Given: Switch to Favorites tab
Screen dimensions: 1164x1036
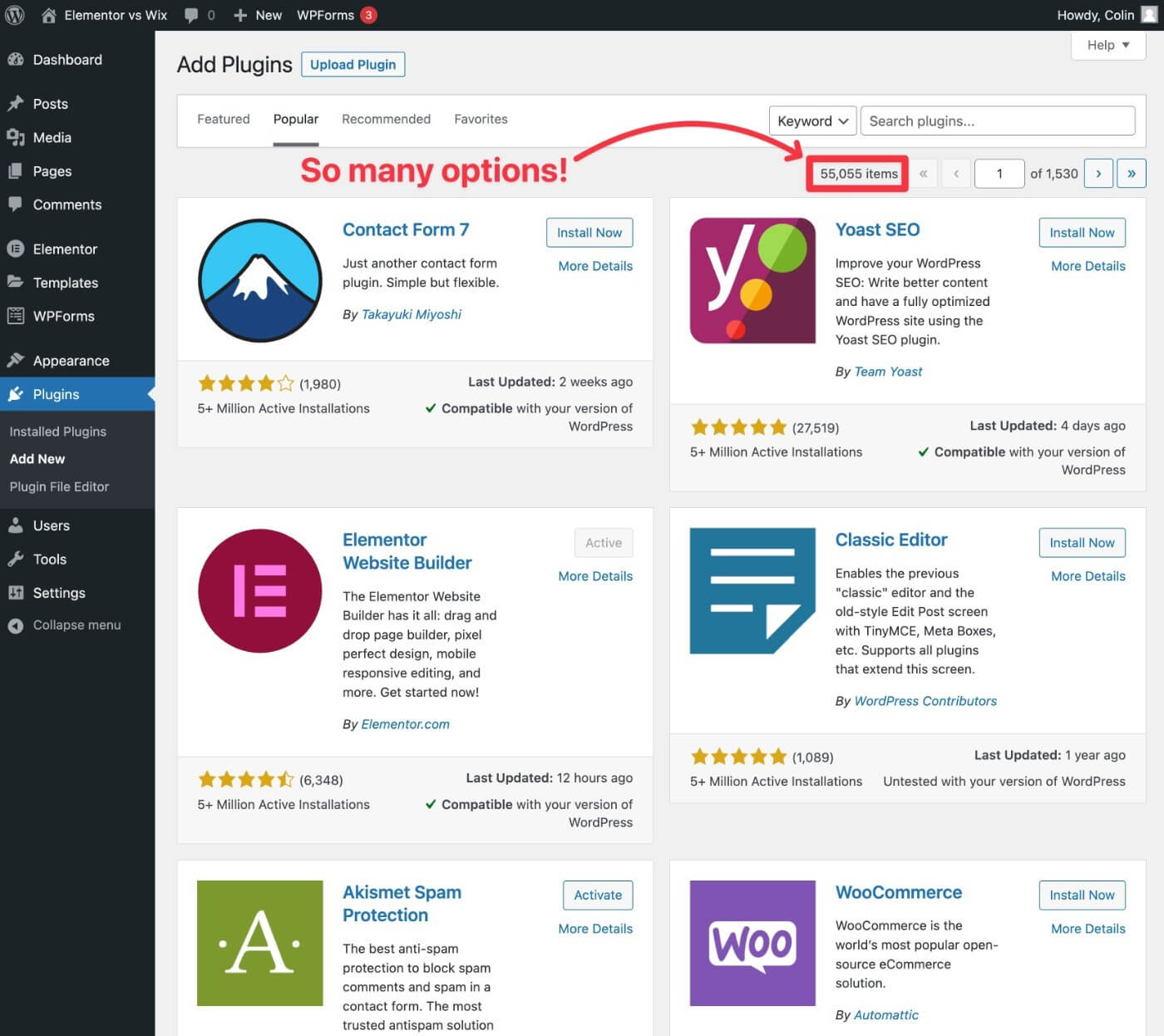Looking at the screenshot, I should coord(481,119).
